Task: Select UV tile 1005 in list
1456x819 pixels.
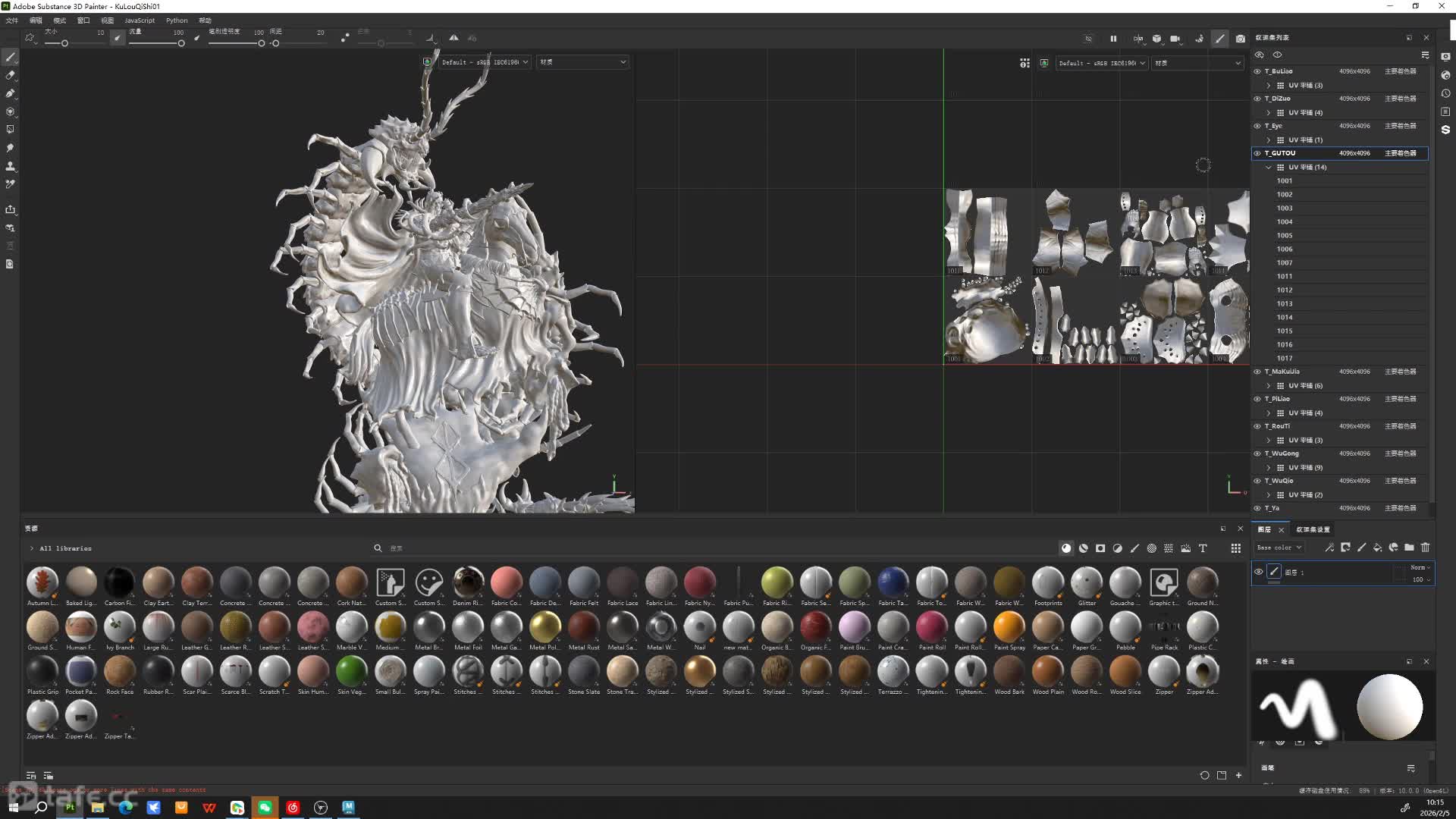Action: click(1284, 235)
